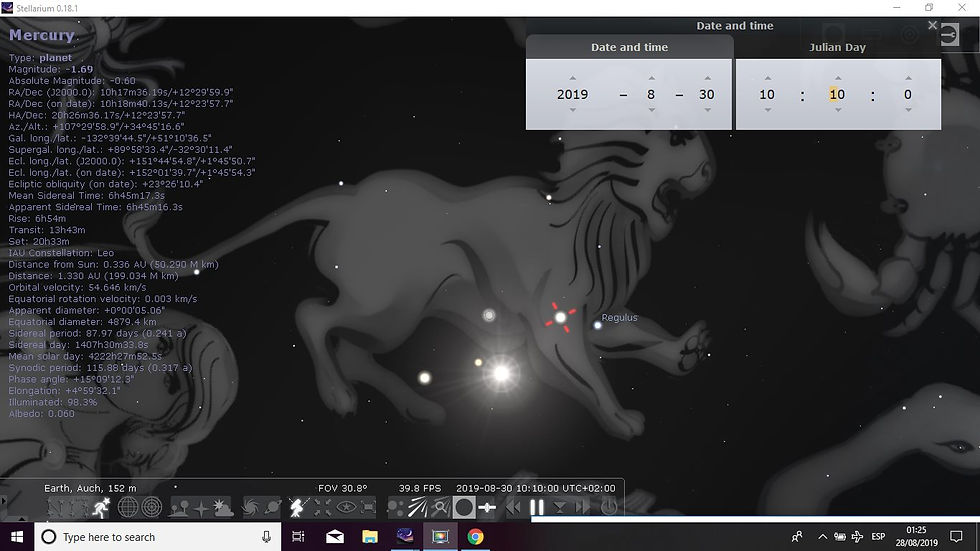Click the 'Type here to search' box
Screen dimensions: 980x551
(158, 537)
